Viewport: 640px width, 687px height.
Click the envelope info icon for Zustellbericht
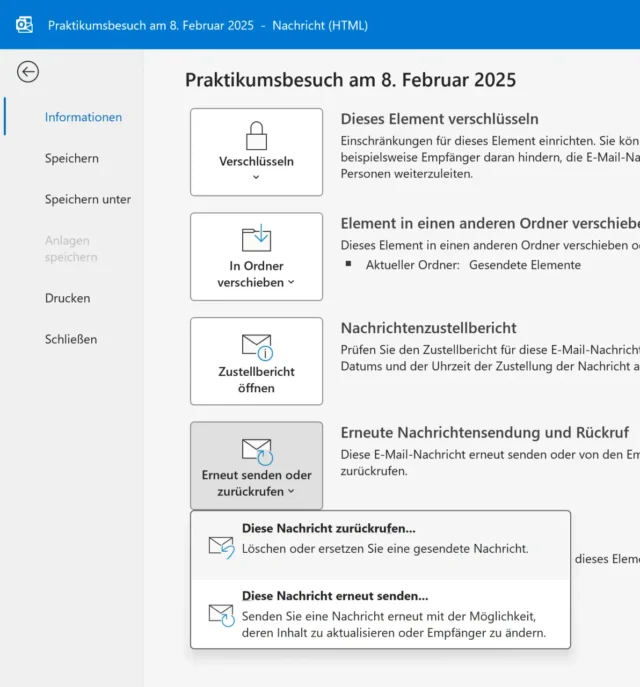click(257, 346)
